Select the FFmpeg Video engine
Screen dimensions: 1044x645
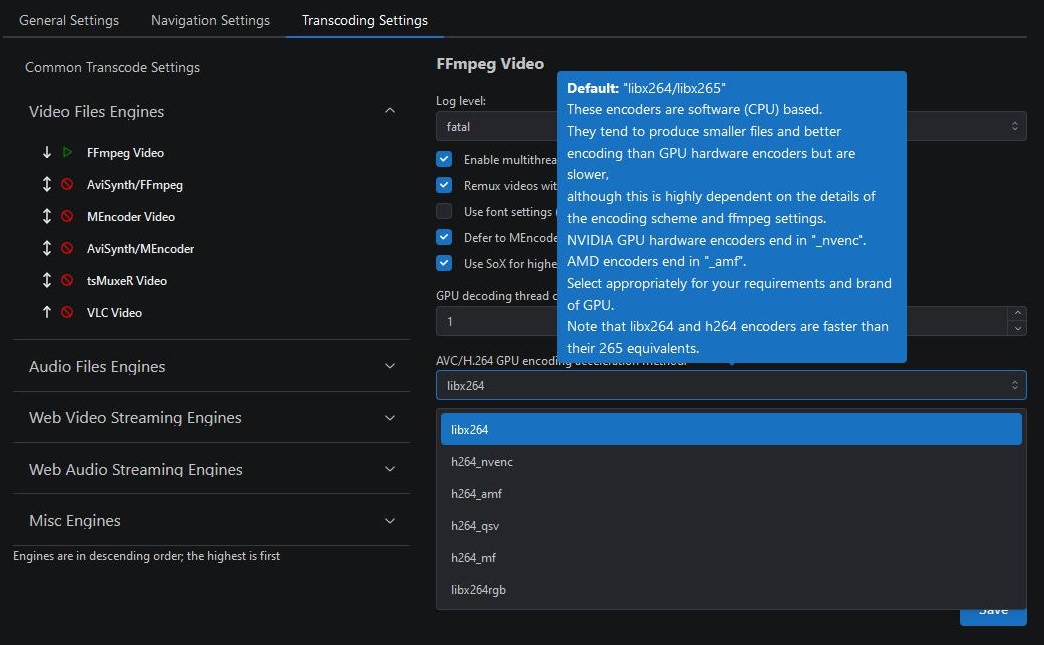(125, 152)
